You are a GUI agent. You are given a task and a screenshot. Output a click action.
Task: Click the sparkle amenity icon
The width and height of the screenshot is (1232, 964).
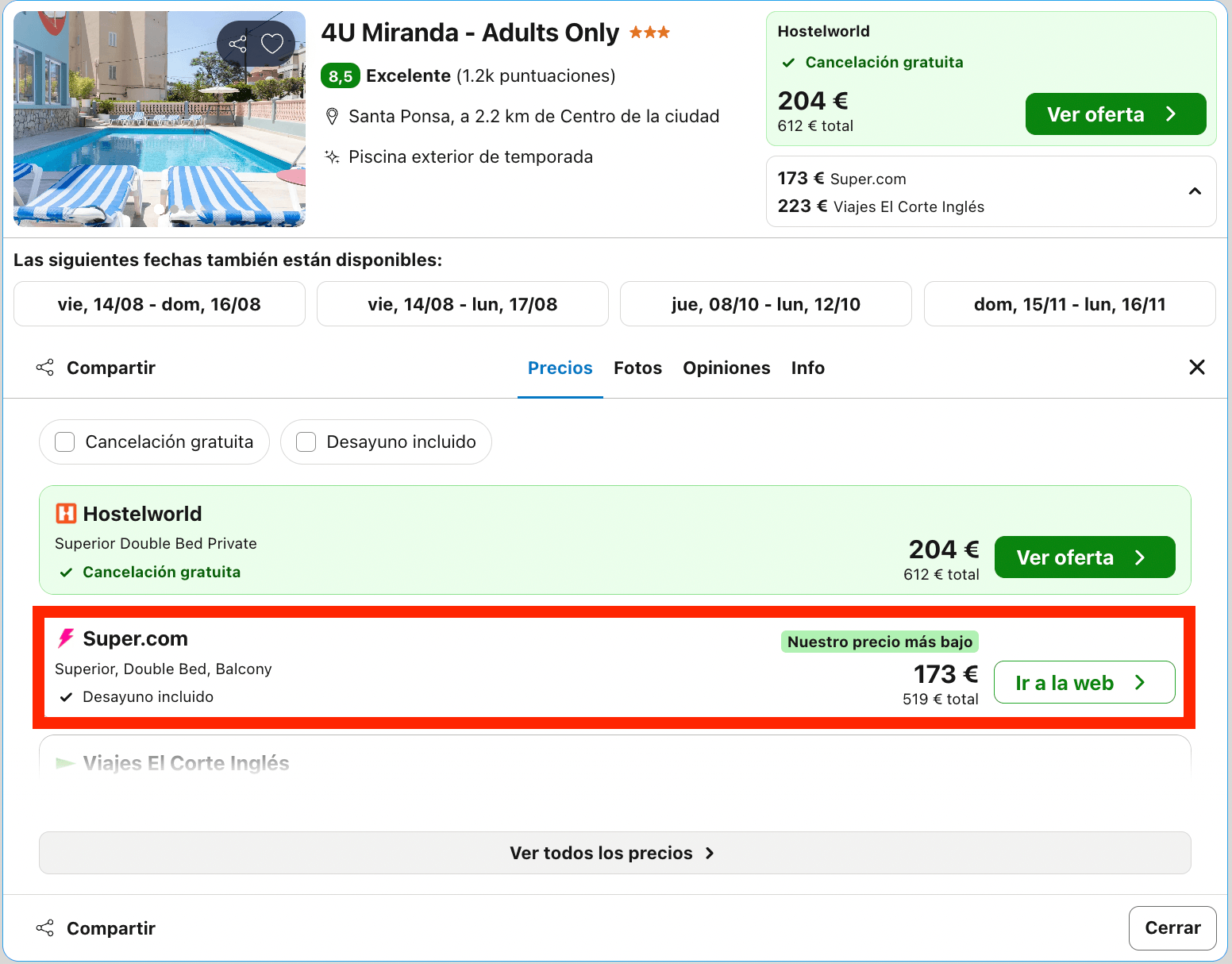pos(333,156)
